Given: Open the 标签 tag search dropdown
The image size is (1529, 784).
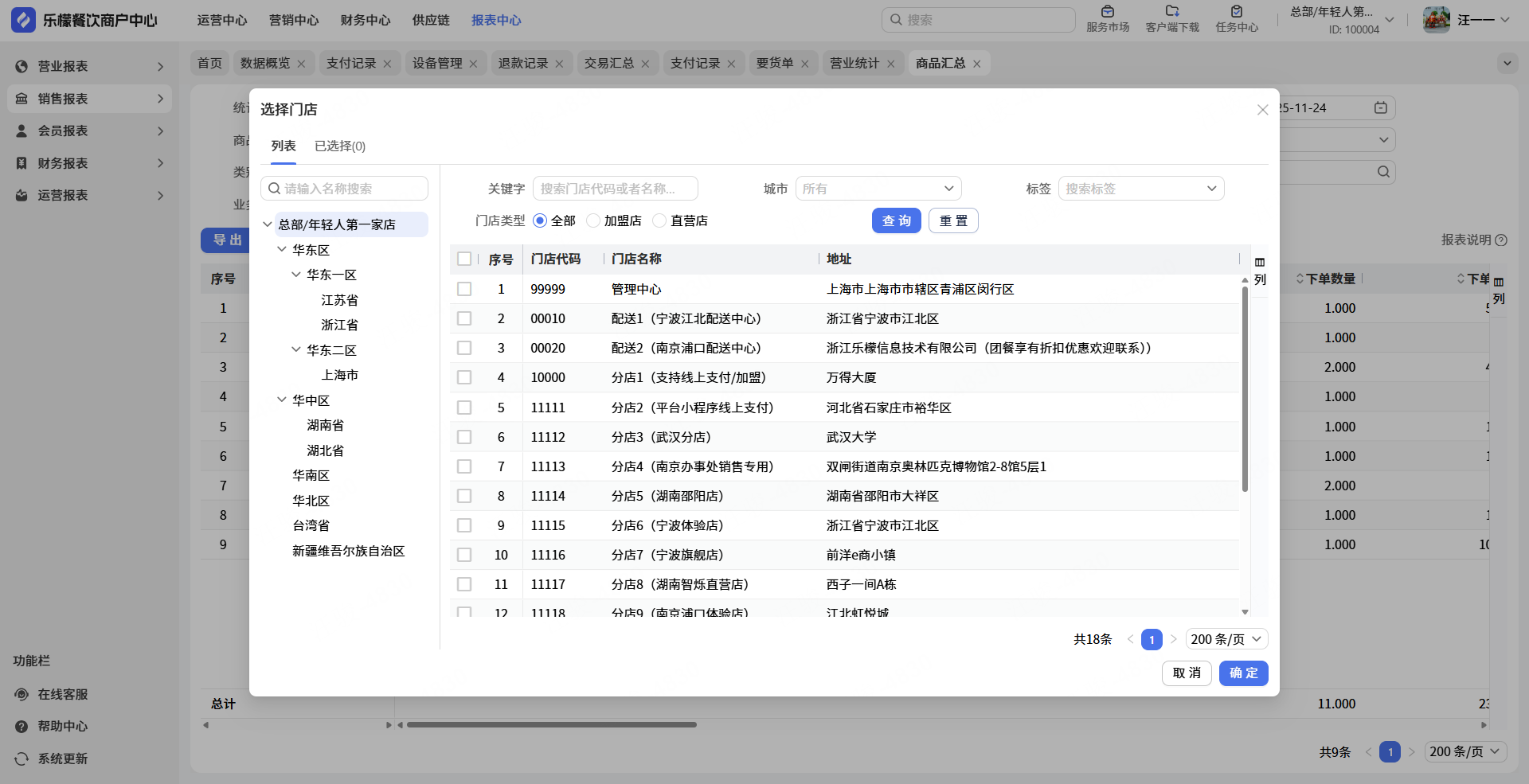Looking at the screenshot, I should [1140, 189].
